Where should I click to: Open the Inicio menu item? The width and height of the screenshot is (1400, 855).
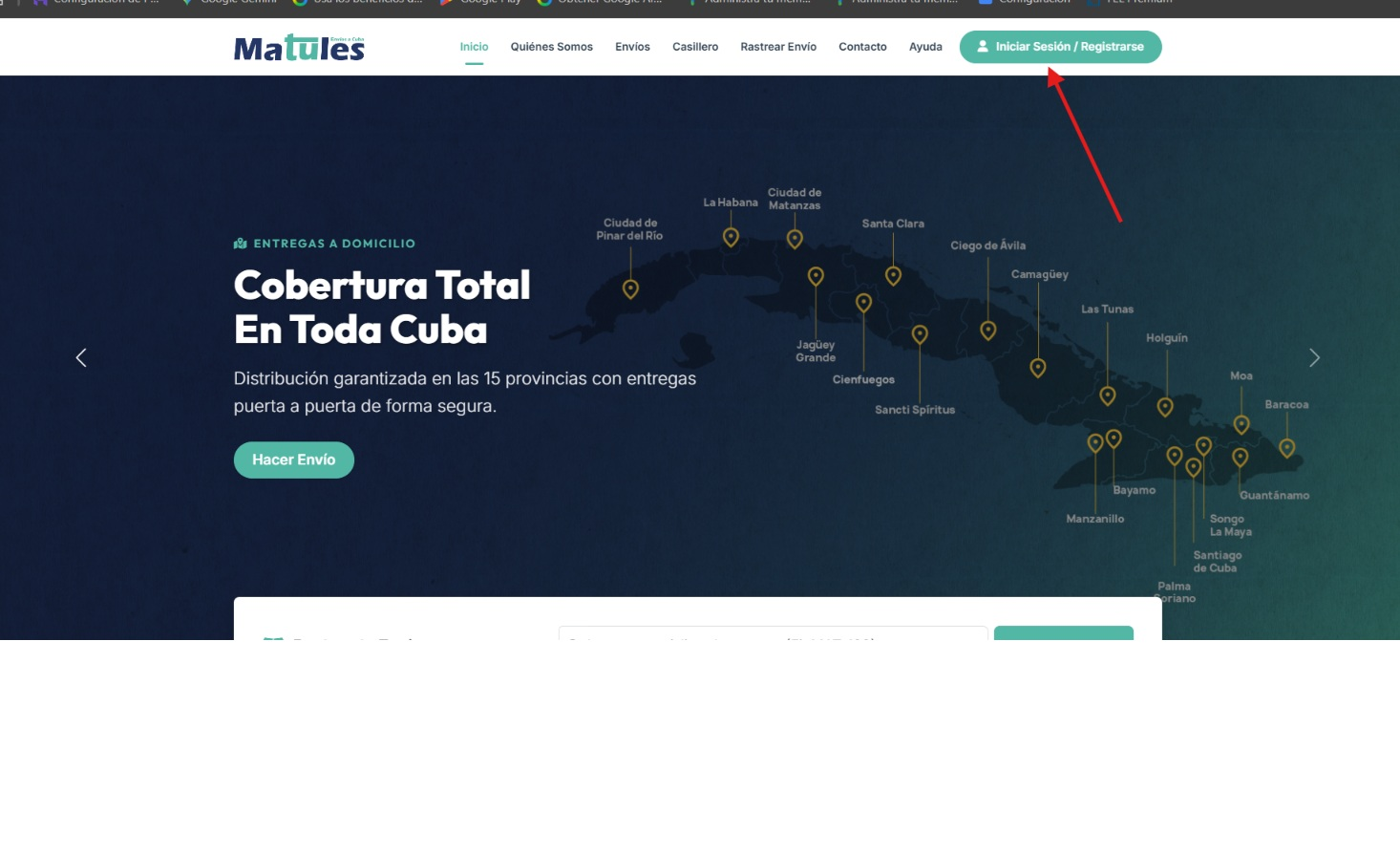point(474,47)
